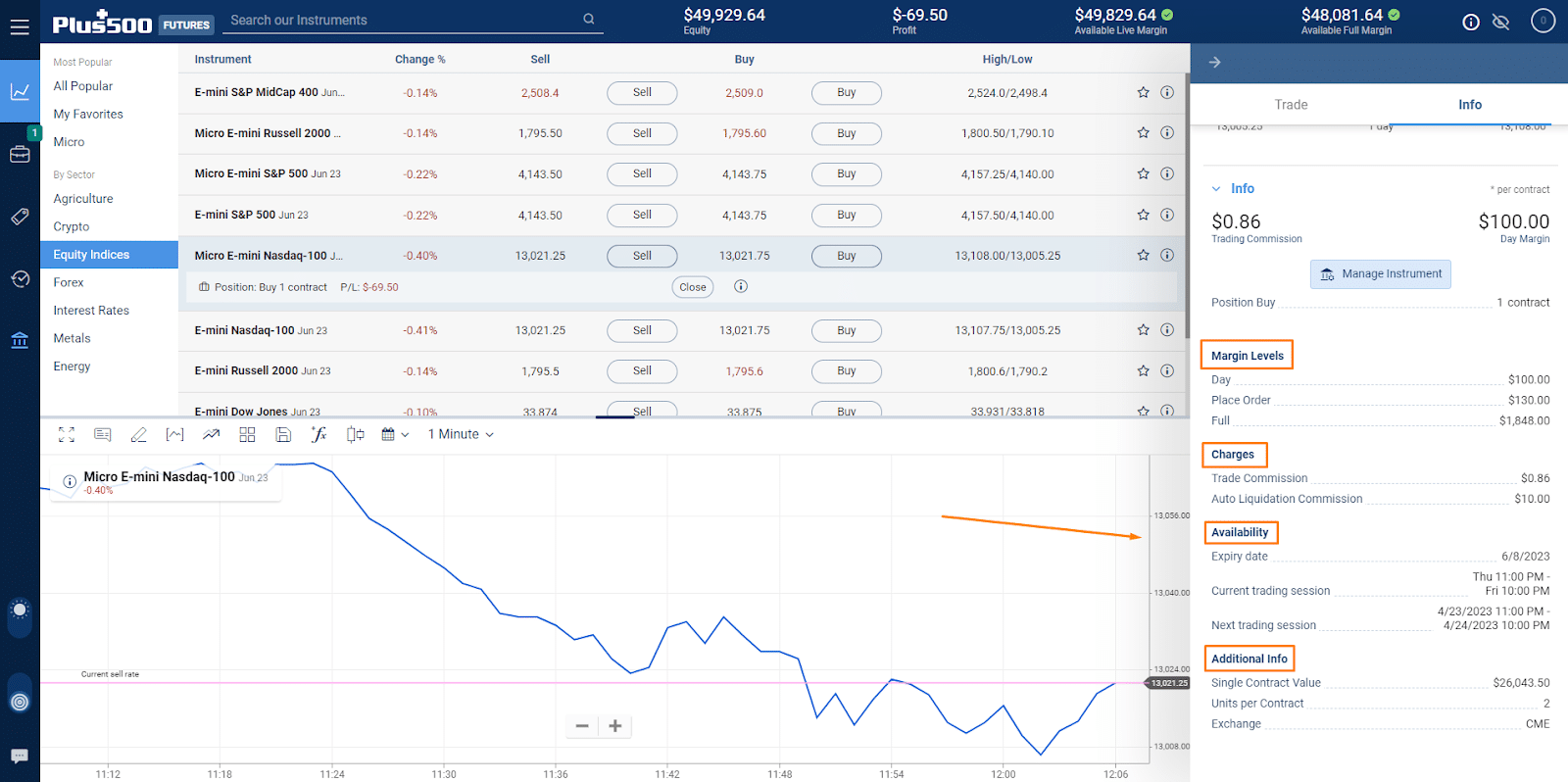Favorite Micro E-mini Nasdaq-100 star
Image resolution: width=1568 pixels, height=782 pixels.
tap(1143, 256)
